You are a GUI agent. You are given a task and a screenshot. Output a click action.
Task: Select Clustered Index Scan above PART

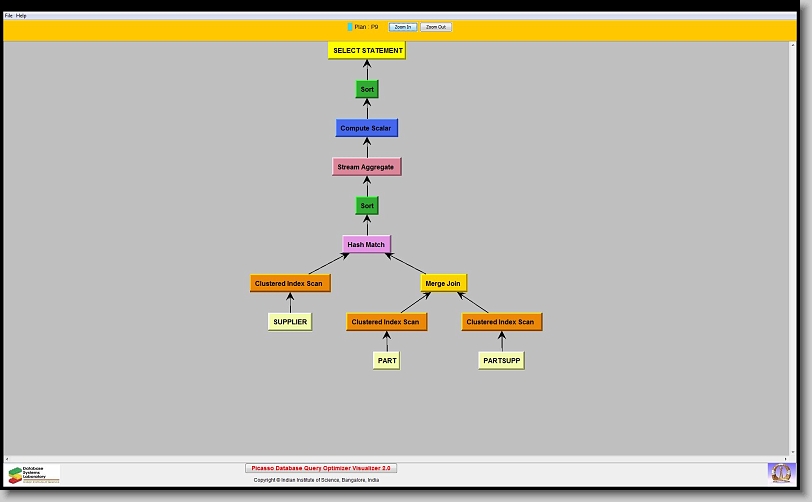[387, 322]
